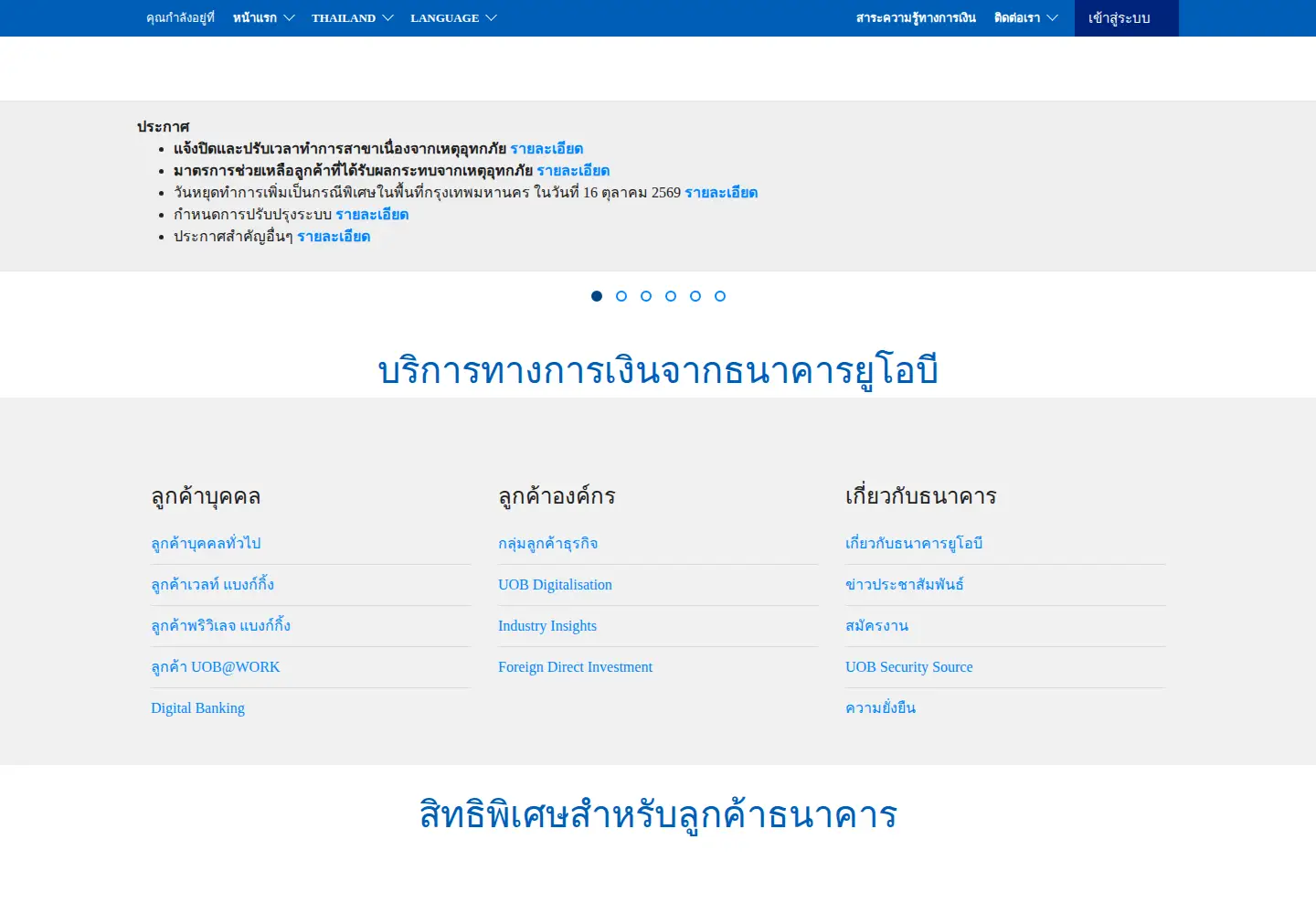
Task: Select the fifth carousel dot indicator
Action: 695,296
